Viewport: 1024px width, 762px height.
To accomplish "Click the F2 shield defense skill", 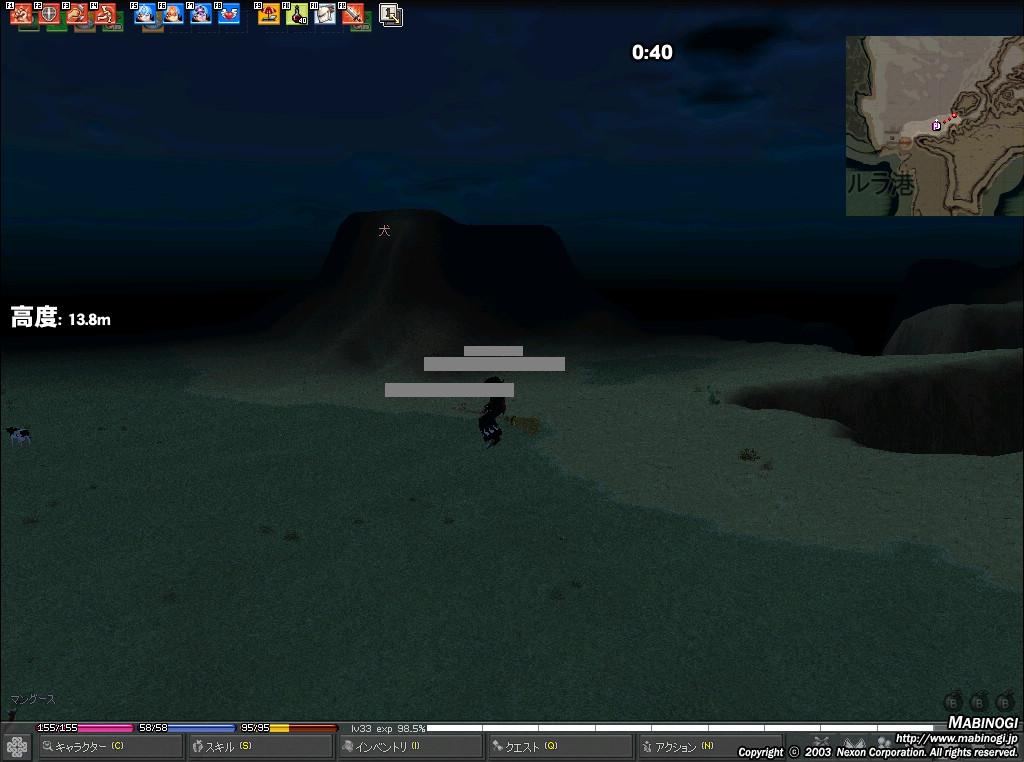I will [49, 15].
